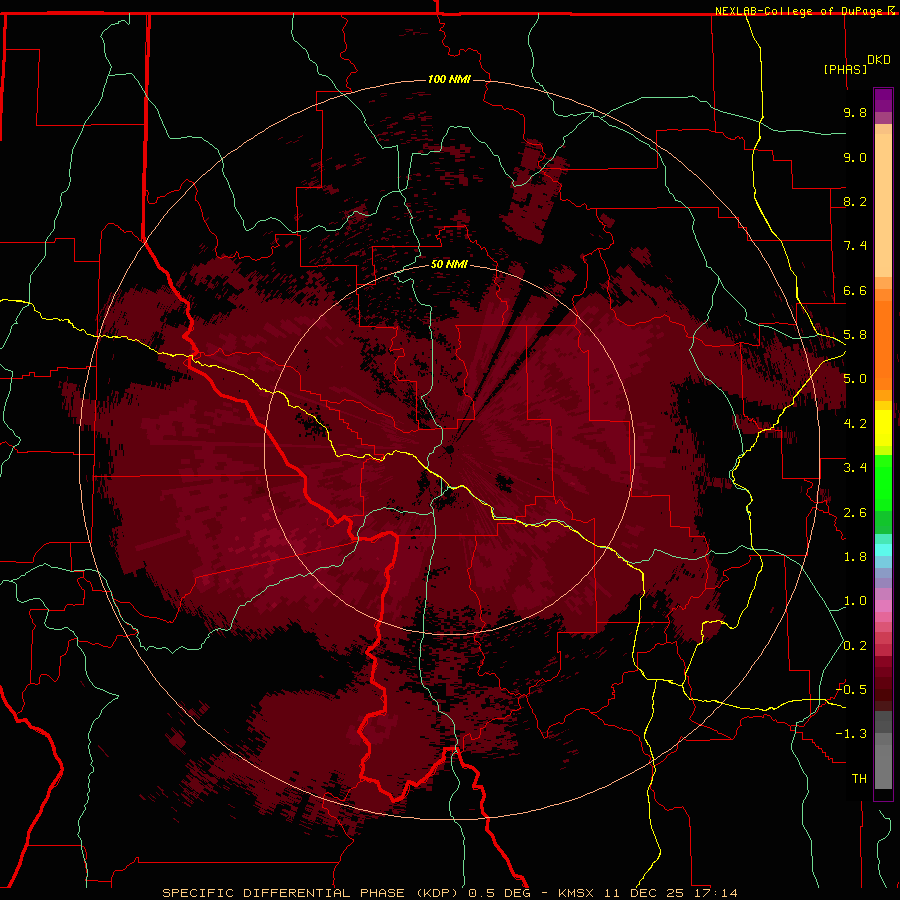Click the 1.8 value on color scale
The height and width of the screenshot is (900, 900).
click(x=855, y=557)
